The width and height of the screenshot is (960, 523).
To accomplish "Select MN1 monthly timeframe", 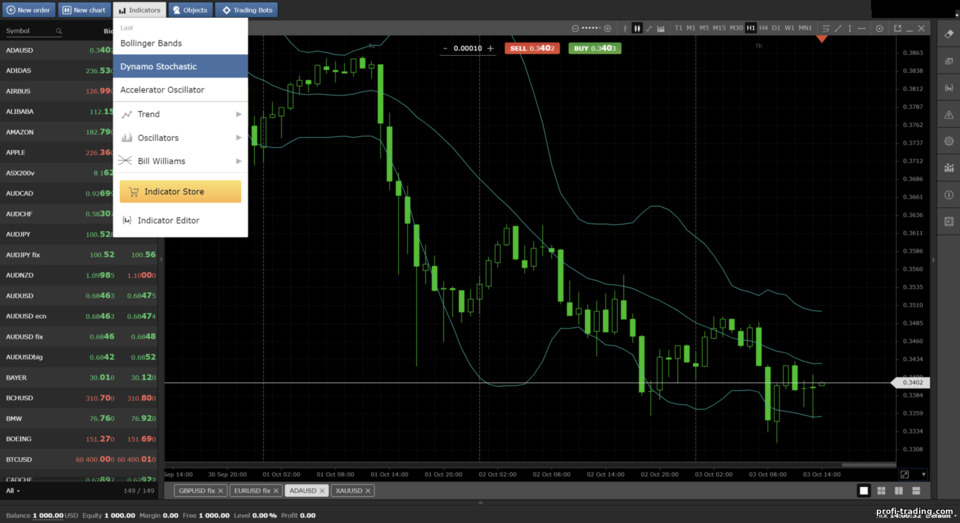I will 805,28.
